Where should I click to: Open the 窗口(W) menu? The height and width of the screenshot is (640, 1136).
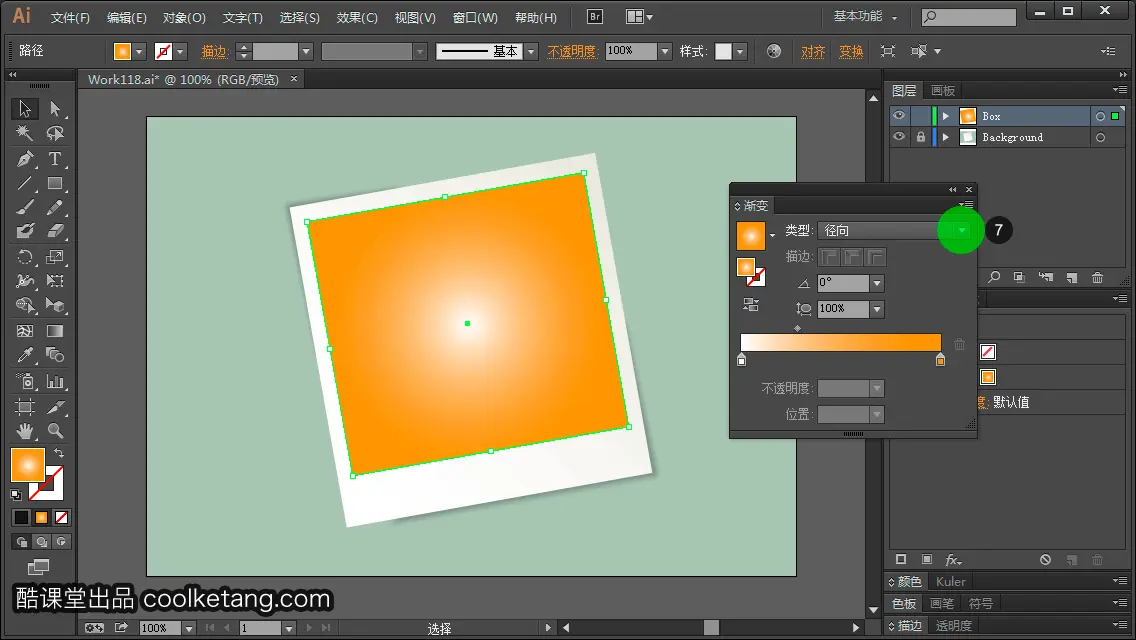[475, 17]
